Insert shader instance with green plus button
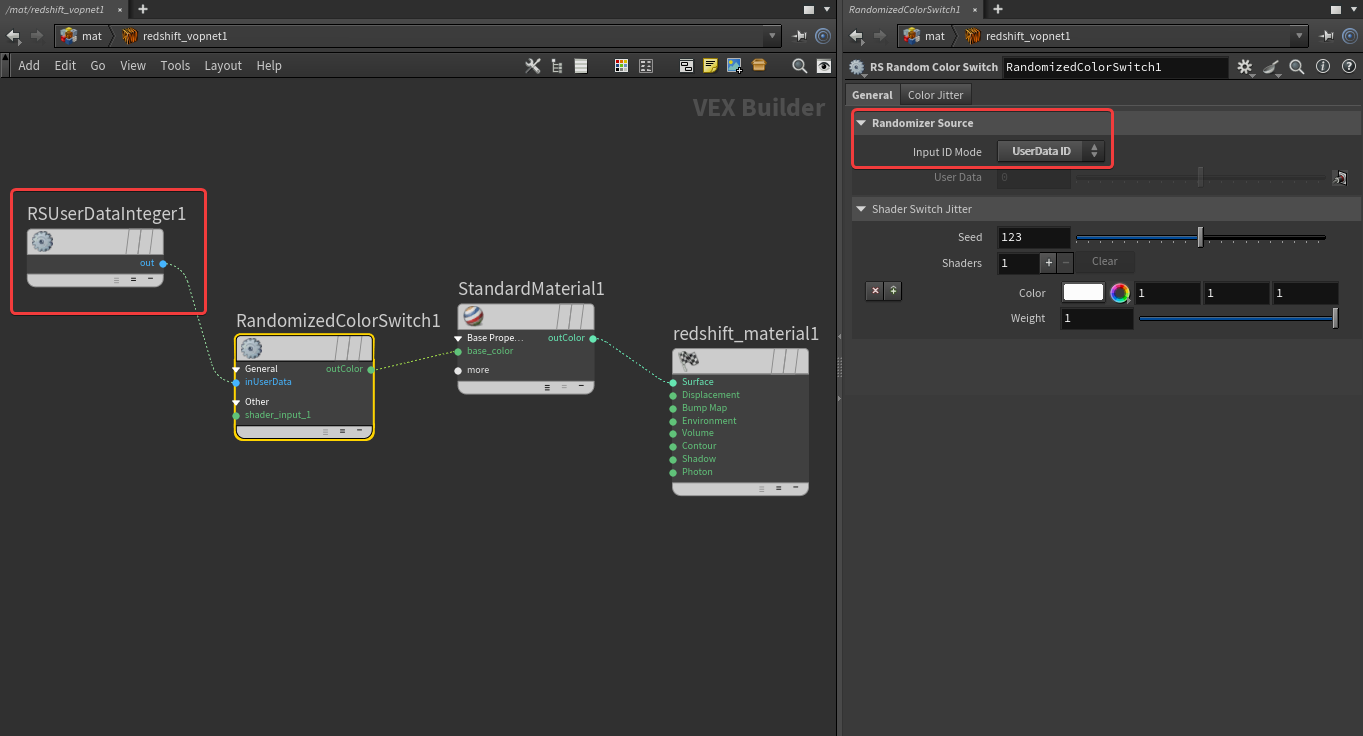The height and width of the screenshot is (736, 1363). coord(893,291)
